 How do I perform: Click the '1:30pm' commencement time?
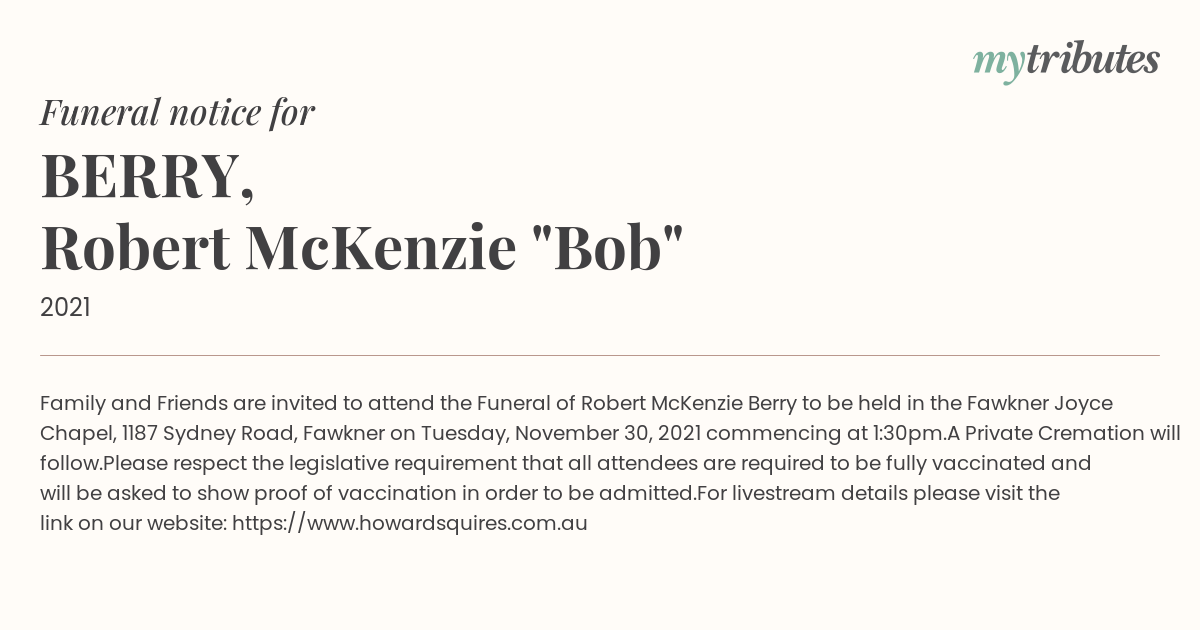(x=910, y=433)
